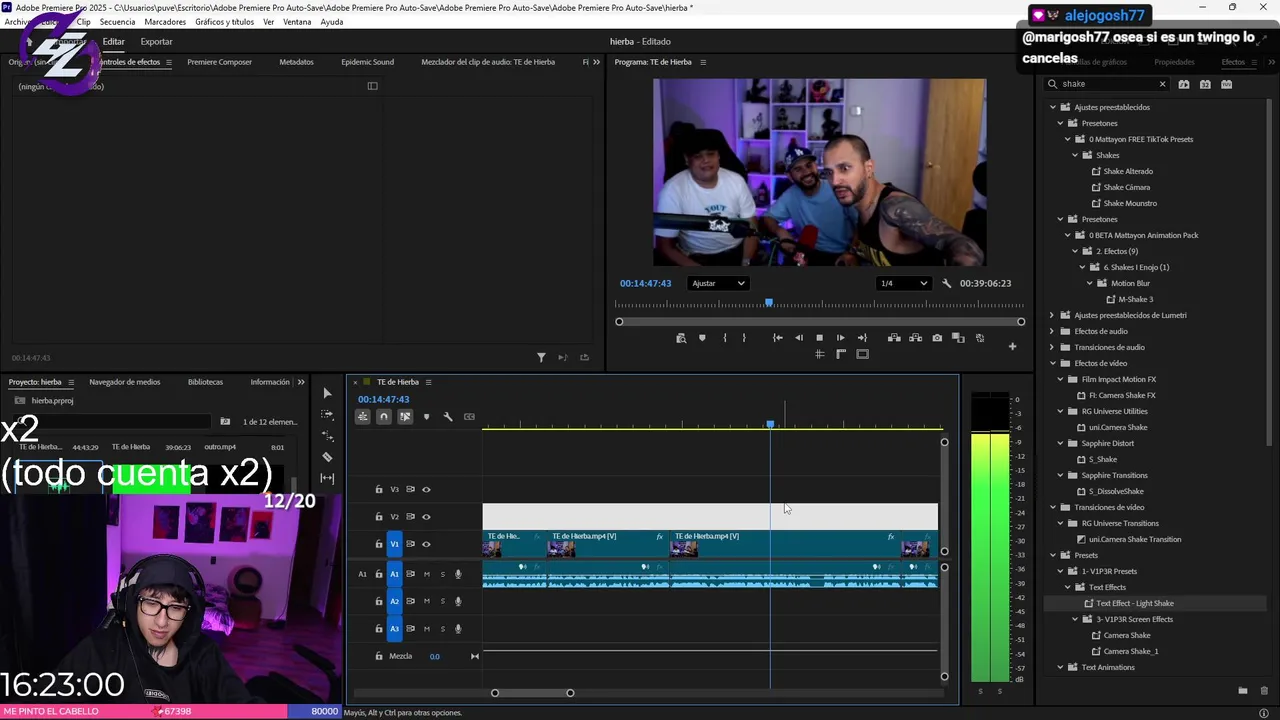The image size is (1280, 720).
Task: Toggle V1 track output eye
Action: click(x=426, y=544)
